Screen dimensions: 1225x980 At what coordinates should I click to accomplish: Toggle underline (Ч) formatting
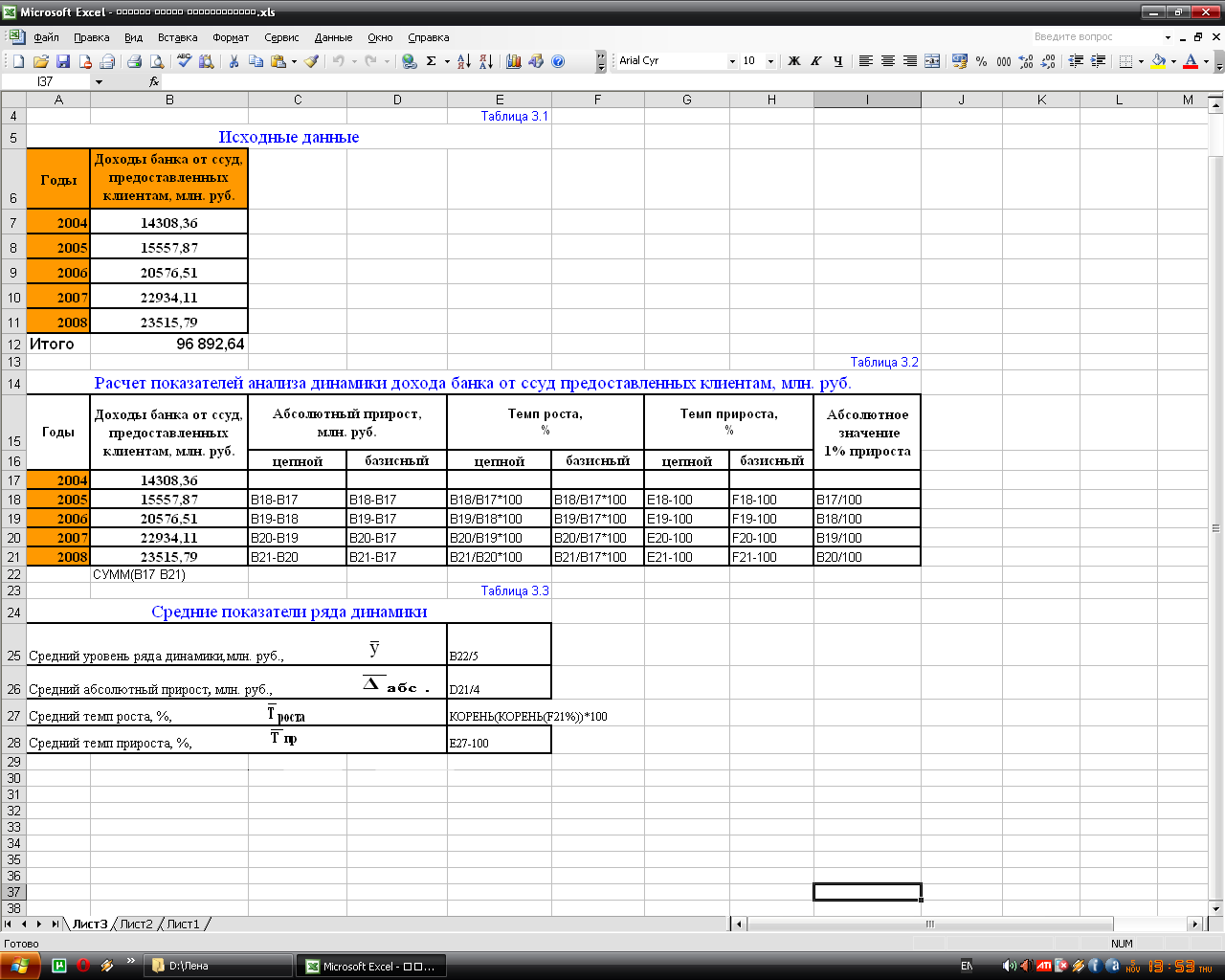838,61
